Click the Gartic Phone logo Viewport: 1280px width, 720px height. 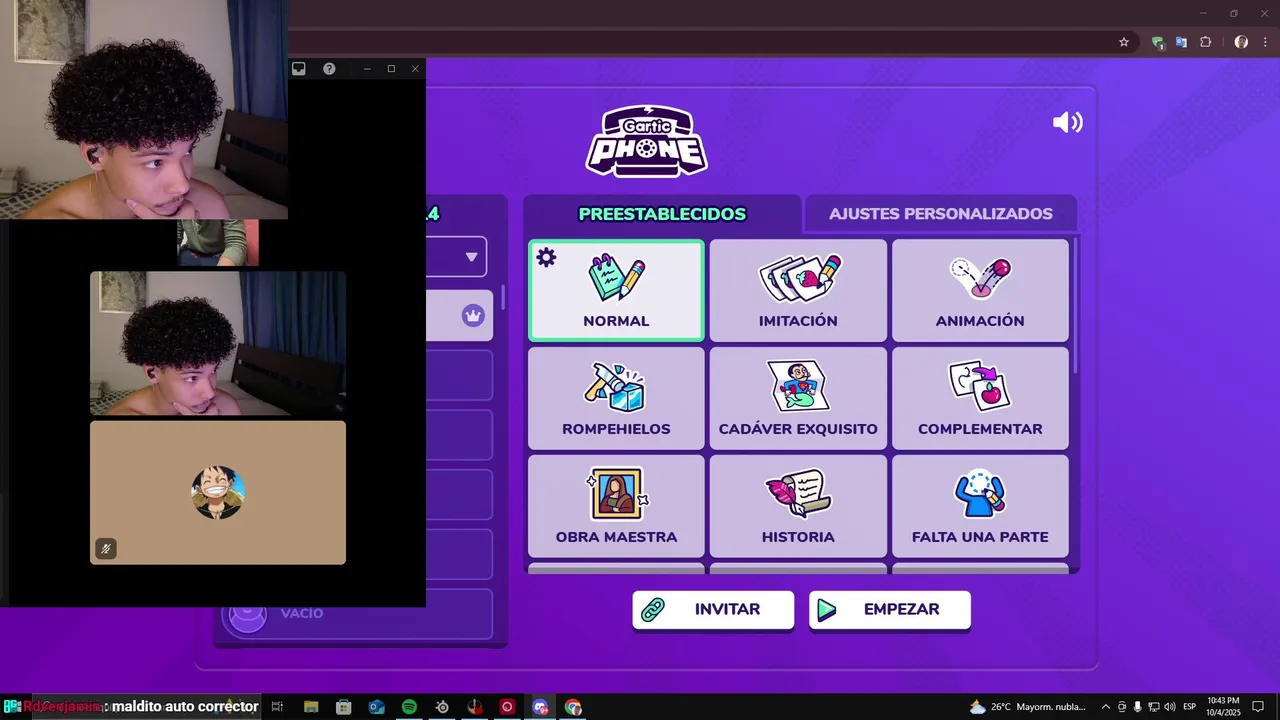click(x=646, y=141)
